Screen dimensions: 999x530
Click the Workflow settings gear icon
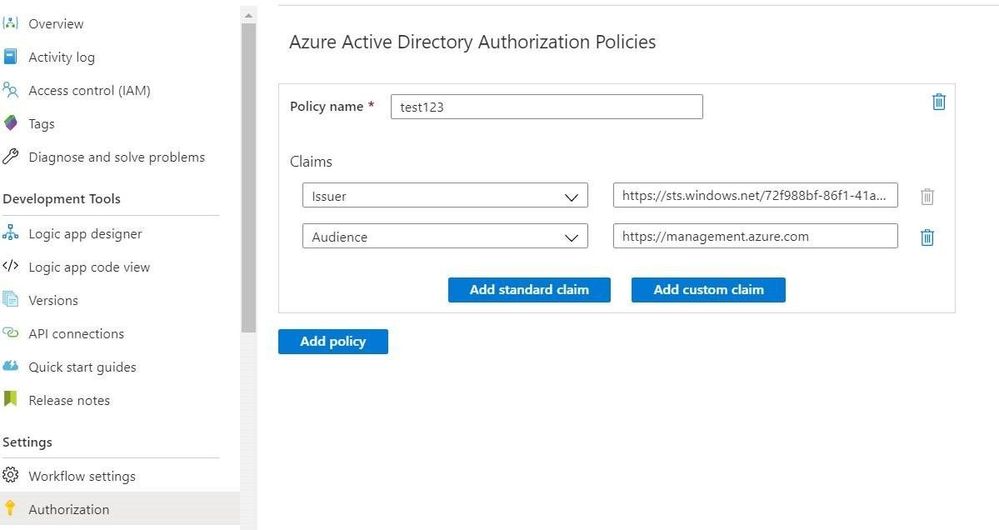[x=10, y=475]
